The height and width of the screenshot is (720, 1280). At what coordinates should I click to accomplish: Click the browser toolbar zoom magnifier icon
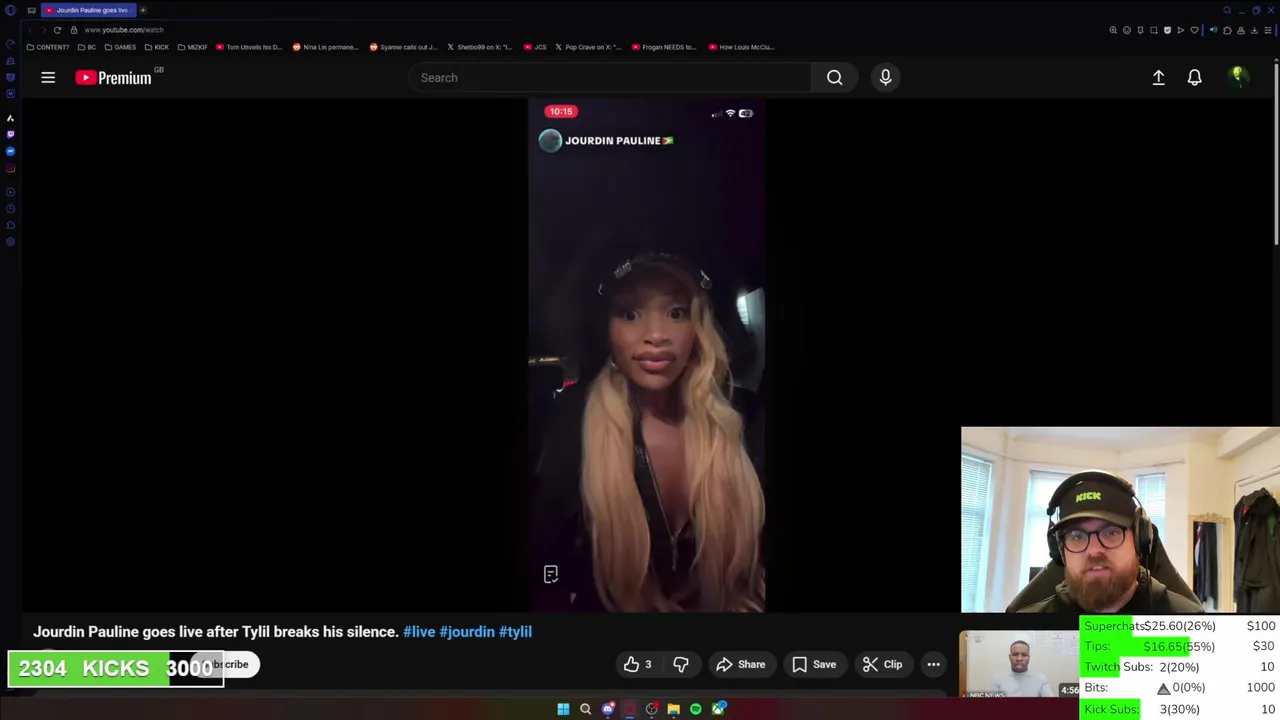(x=1113, y=30)
